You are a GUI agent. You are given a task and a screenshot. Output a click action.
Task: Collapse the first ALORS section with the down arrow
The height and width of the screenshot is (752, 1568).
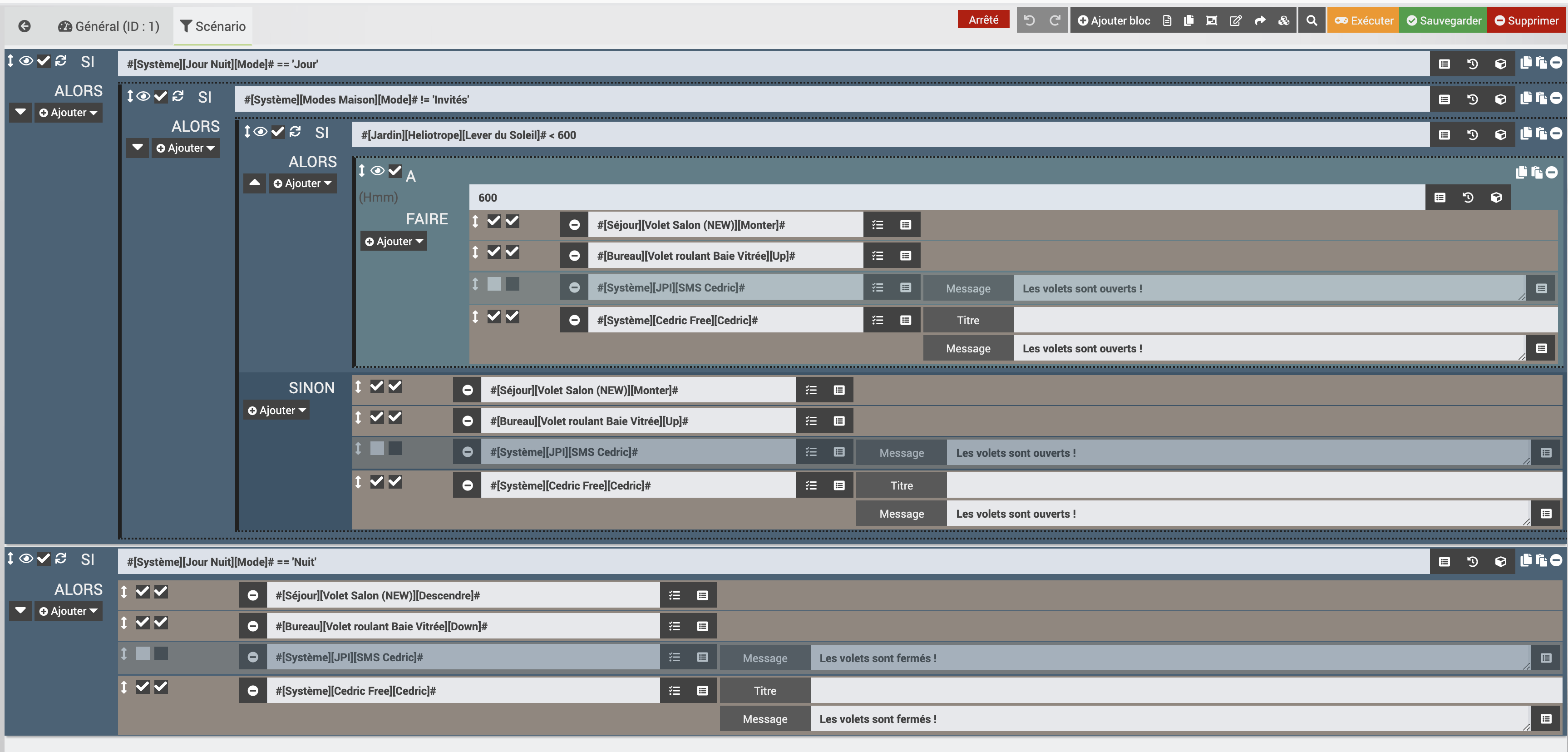[21, 113]
